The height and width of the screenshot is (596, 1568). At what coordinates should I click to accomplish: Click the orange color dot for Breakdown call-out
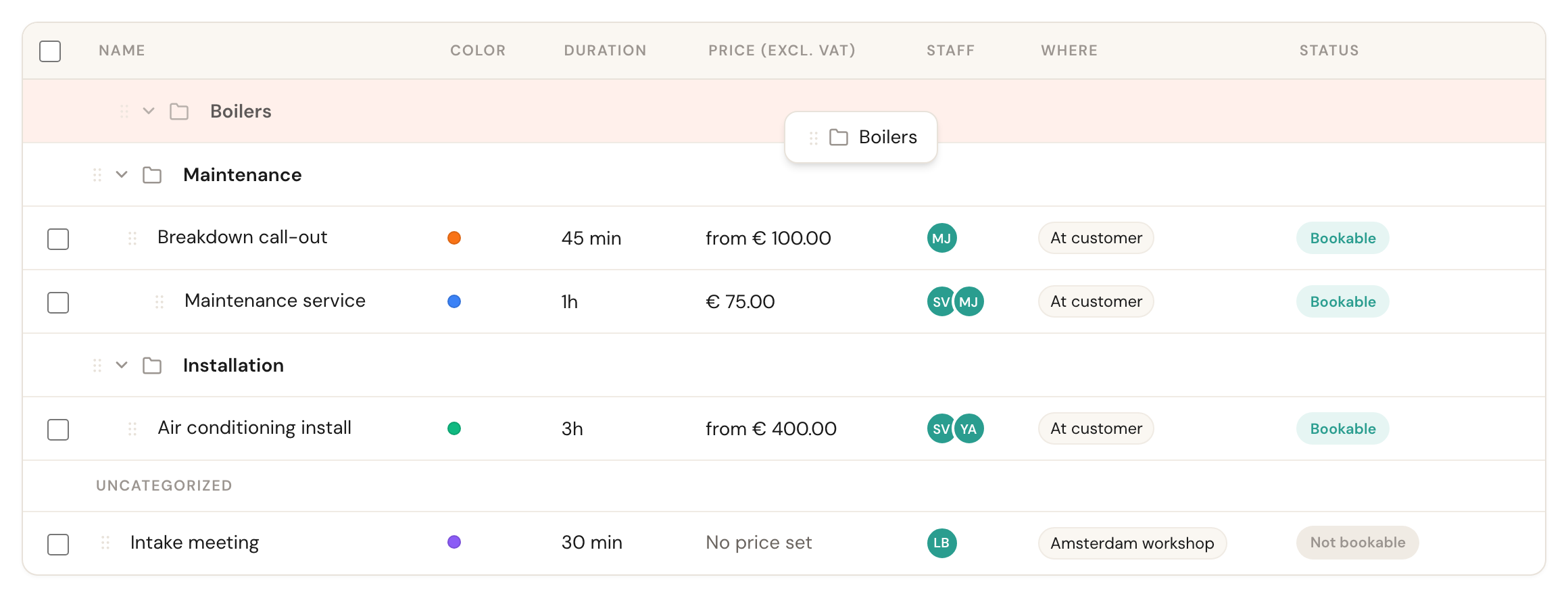(454, 238)
